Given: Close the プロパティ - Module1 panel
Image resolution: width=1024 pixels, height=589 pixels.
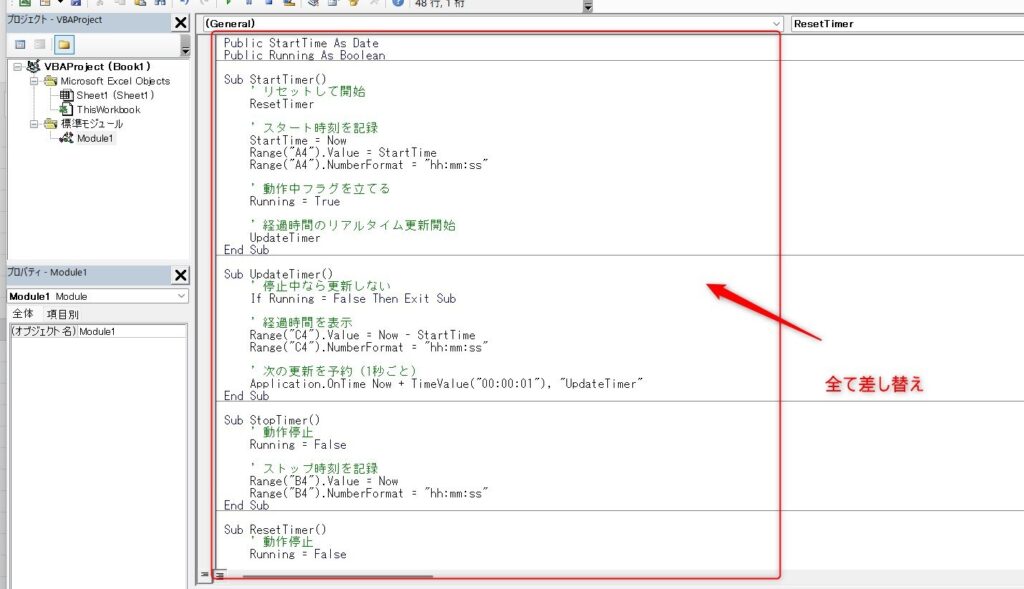Looking at the screenshot, I should [x=181, y=275].
